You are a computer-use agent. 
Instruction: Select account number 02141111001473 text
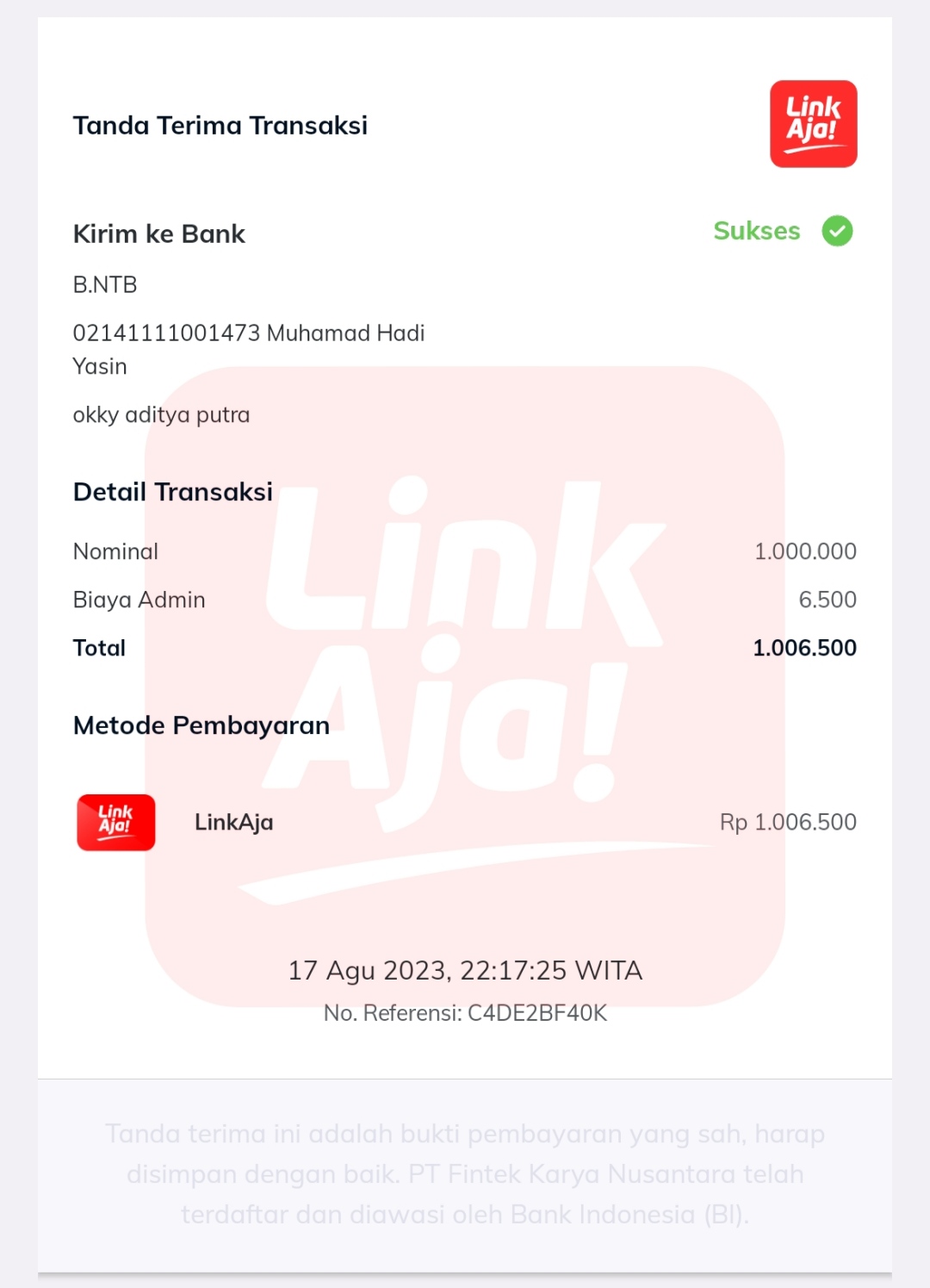pos(166,333)
